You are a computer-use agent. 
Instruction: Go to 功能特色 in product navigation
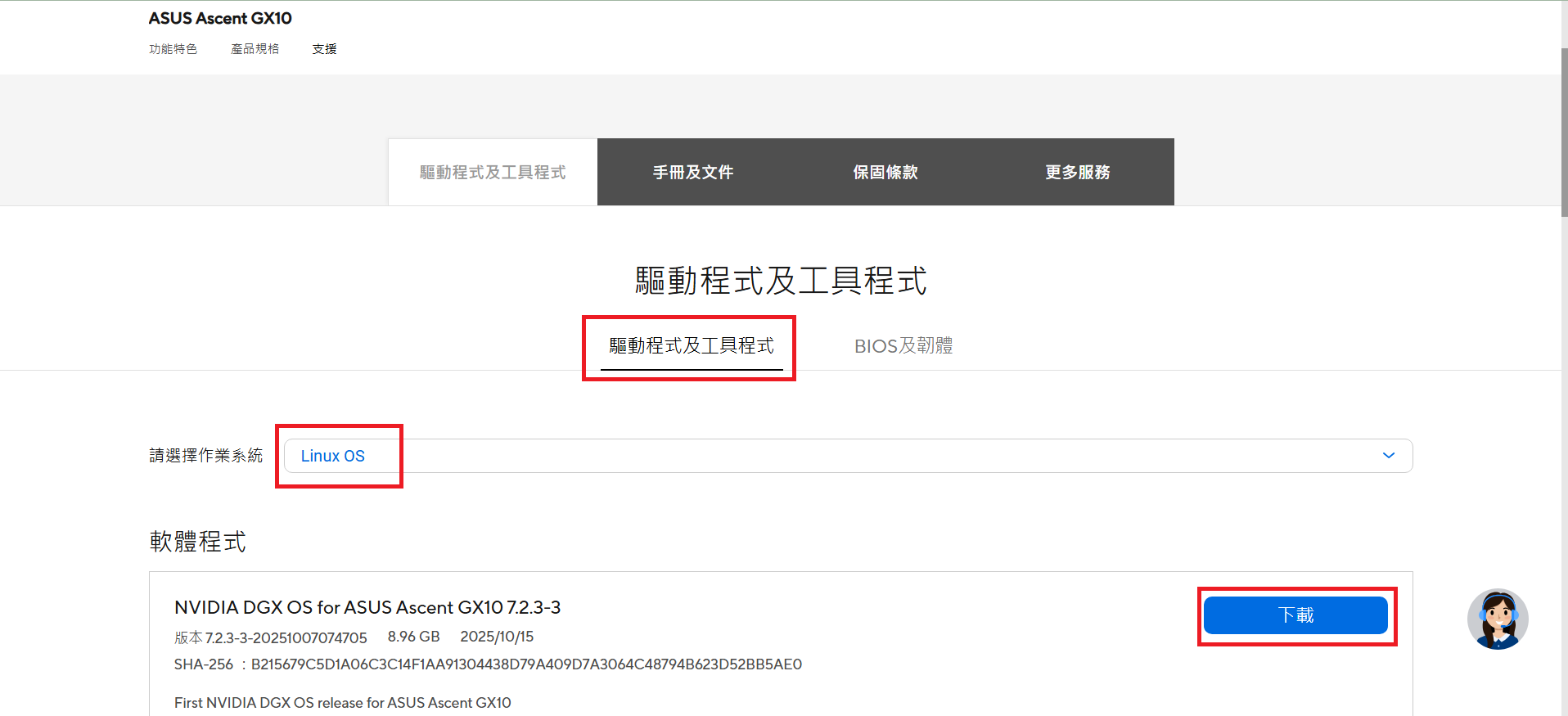pyautogui.click(x=173, y=49)
